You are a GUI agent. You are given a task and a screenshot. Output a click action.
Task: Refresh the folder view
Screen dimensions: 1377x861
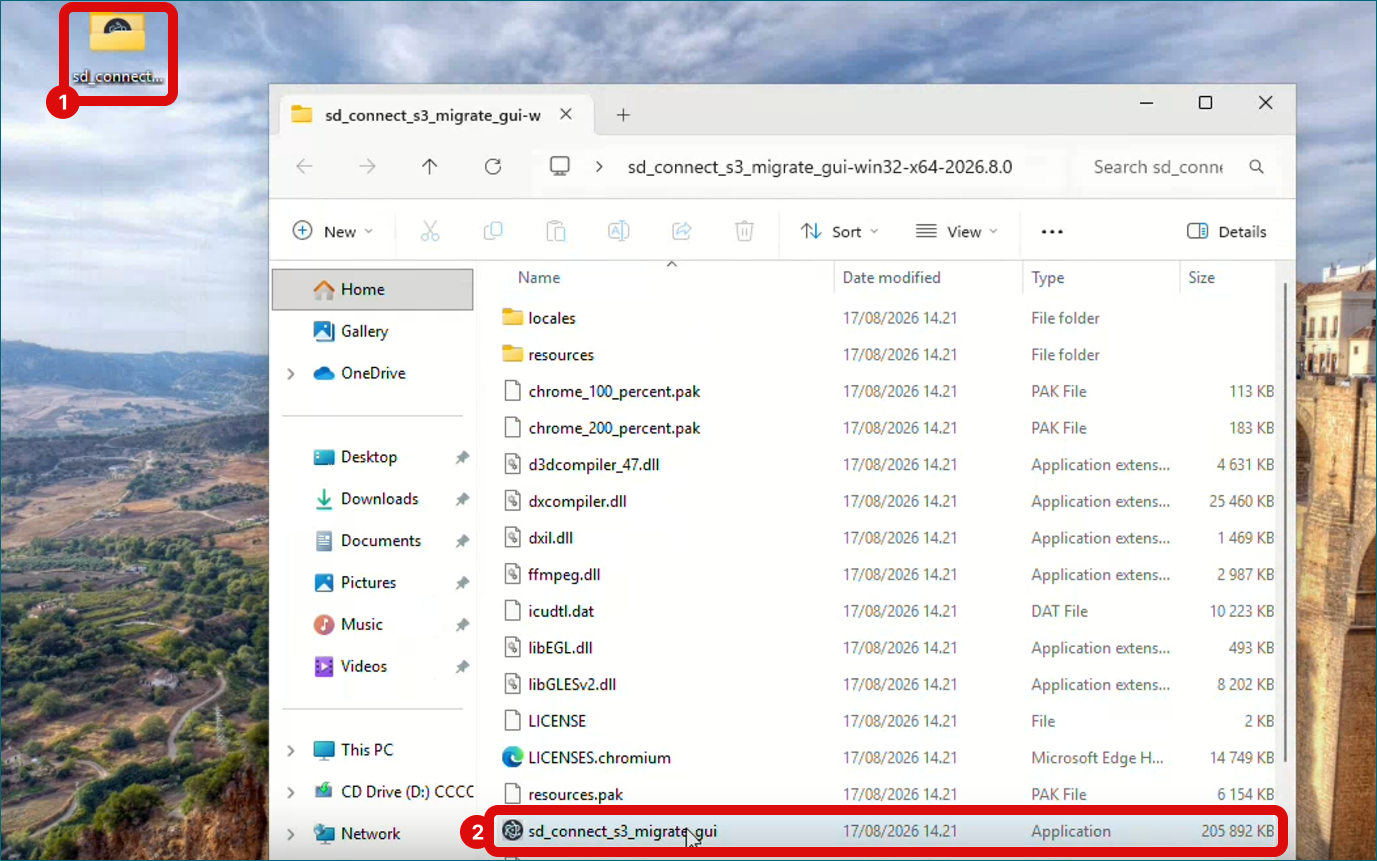coord(493,167)
